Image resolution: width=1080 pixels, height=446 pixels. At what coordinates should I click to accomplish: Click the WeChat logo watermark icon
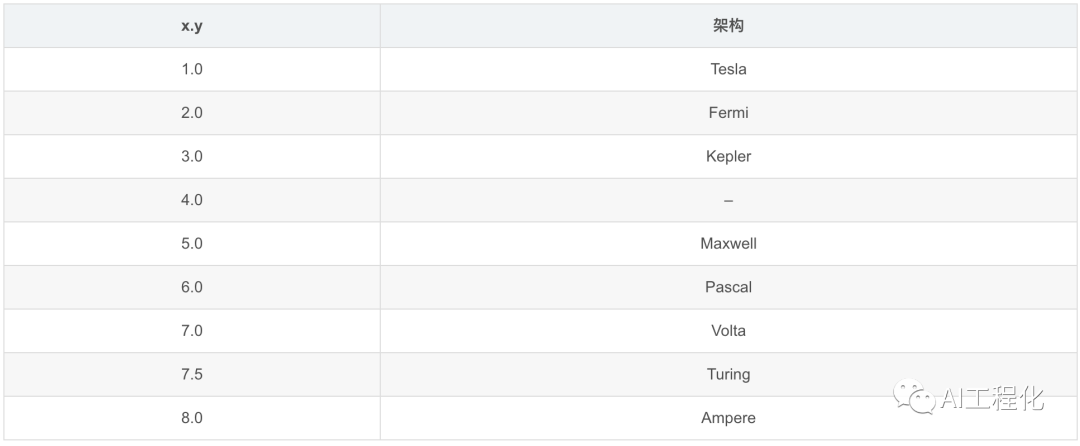tap(916, 398)
